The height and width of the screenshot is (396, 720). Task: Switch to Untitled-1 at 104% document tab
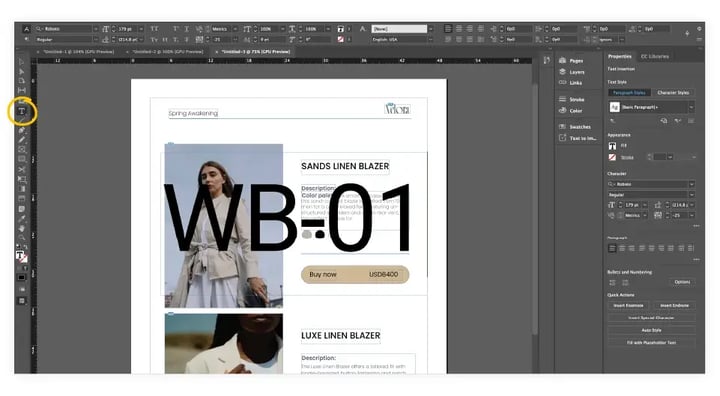click(78, 52)
